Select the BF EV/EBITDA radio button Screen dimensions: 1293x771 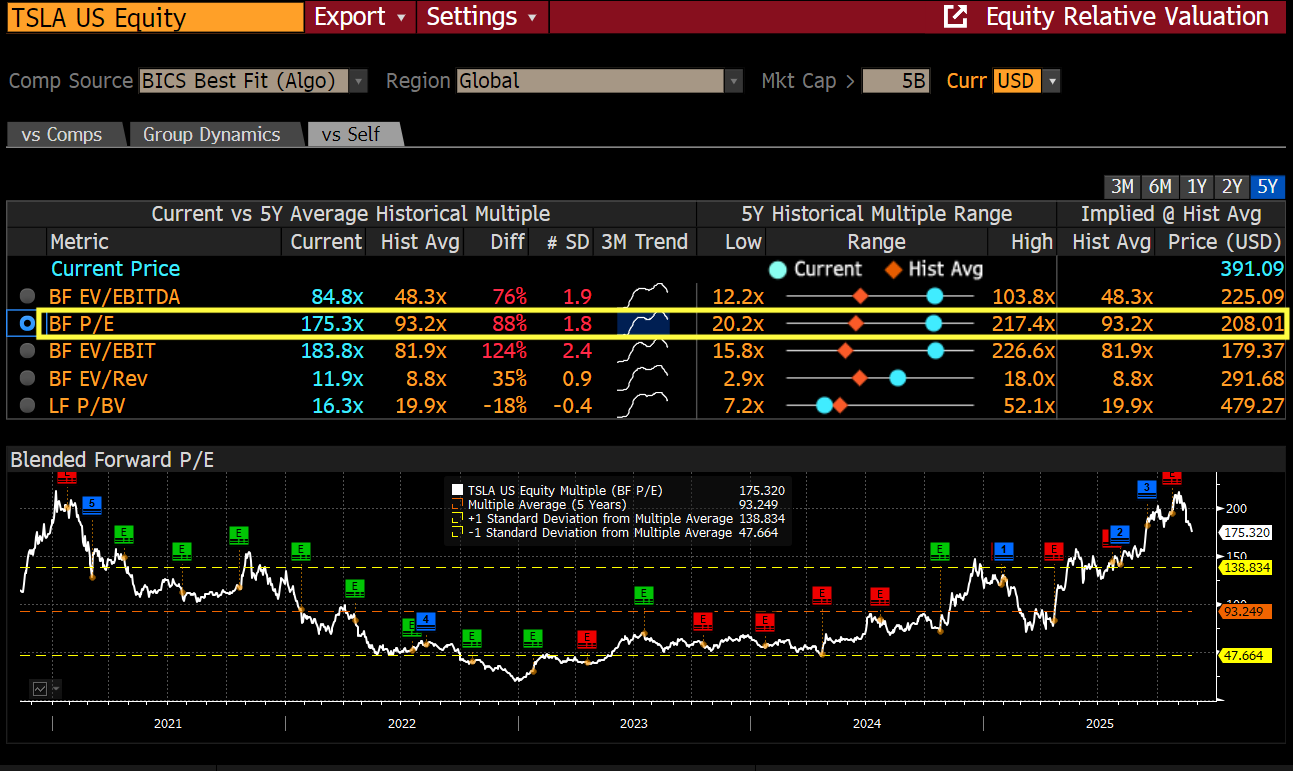tap(27, 296)
